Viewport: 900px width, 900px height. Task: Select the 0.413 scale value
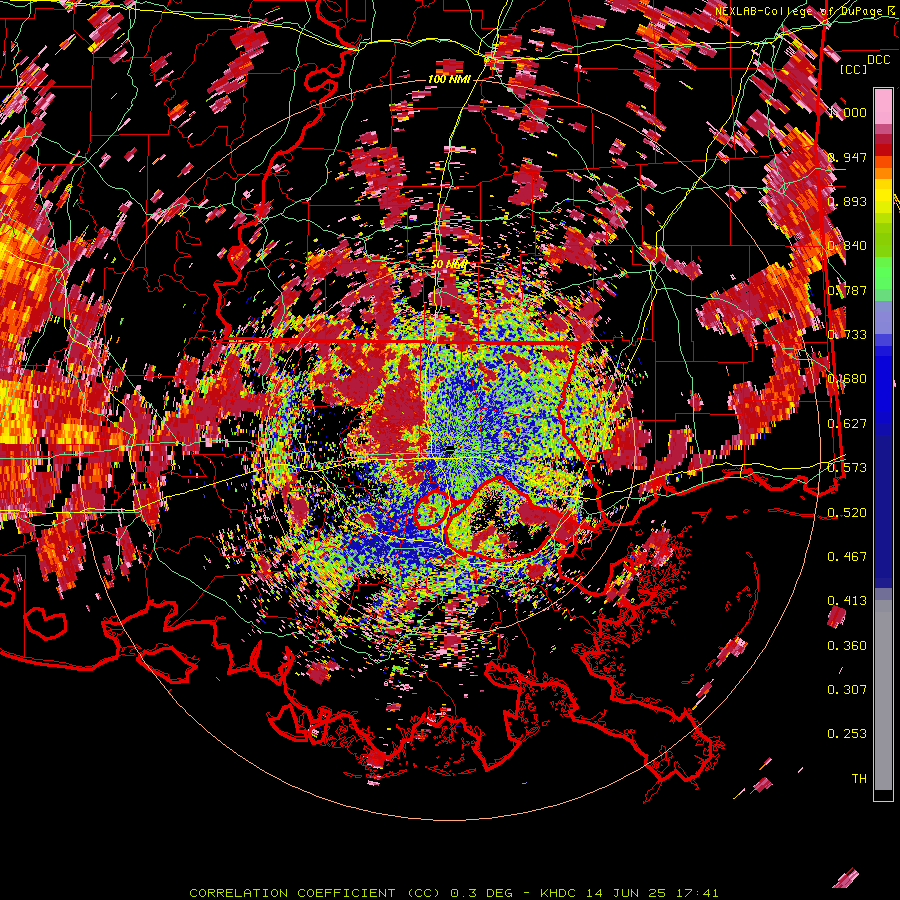click(x=847, y=601)
